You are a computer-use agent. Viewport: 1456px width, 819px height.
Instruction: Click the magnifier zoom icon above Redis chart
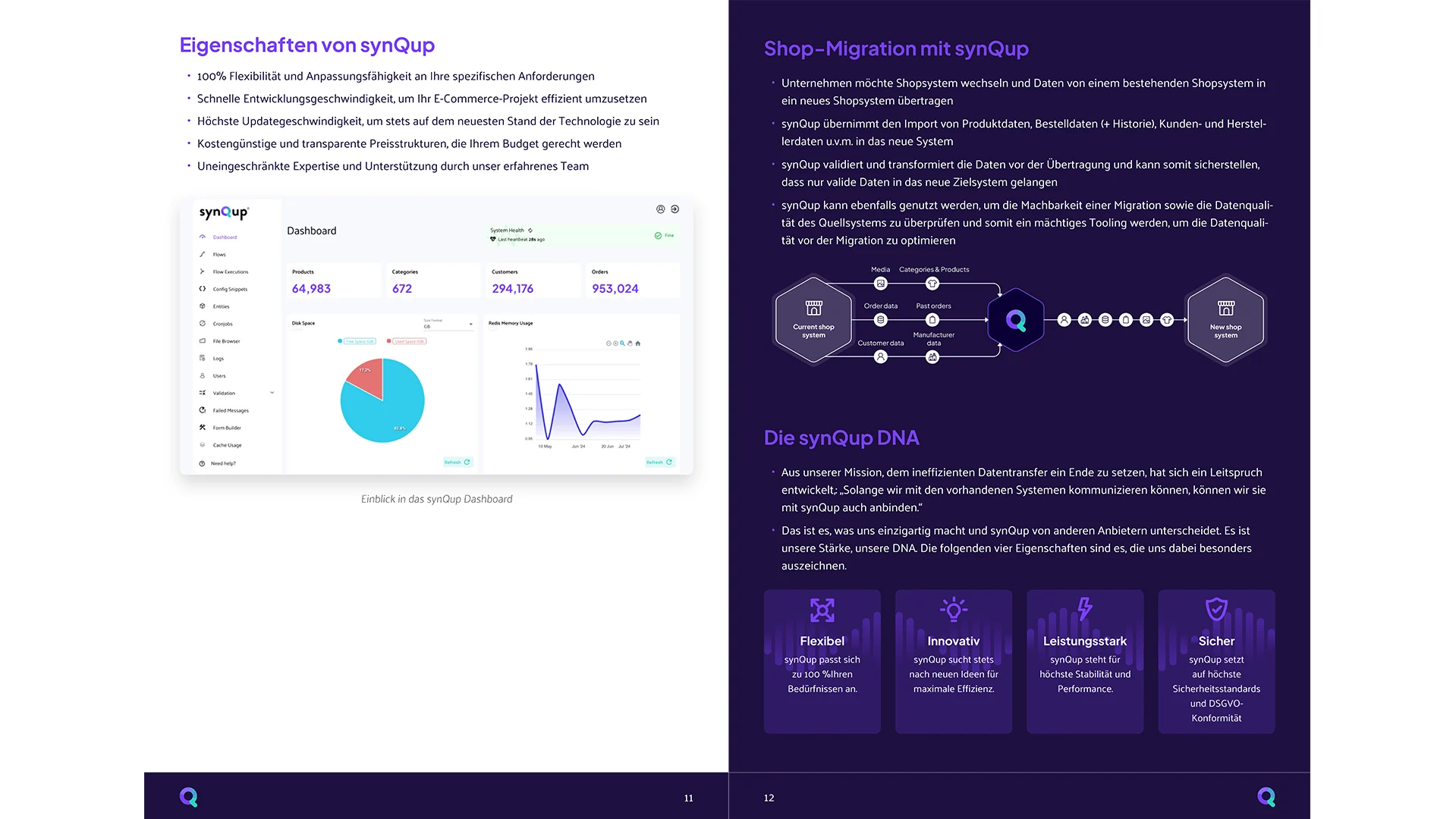pos(622,344)
